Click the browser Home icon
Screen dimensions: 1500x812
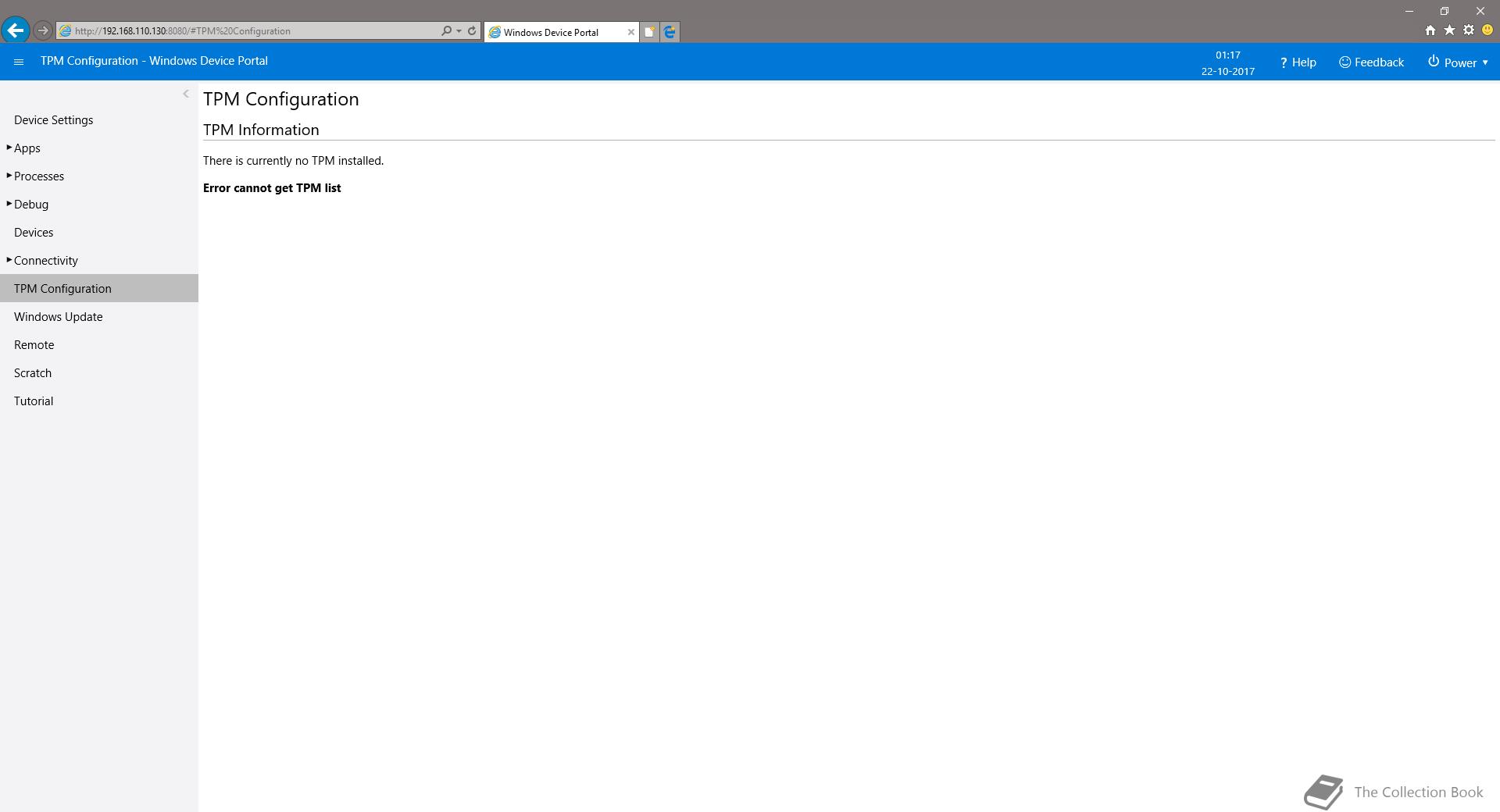(x=1430, y=30)
